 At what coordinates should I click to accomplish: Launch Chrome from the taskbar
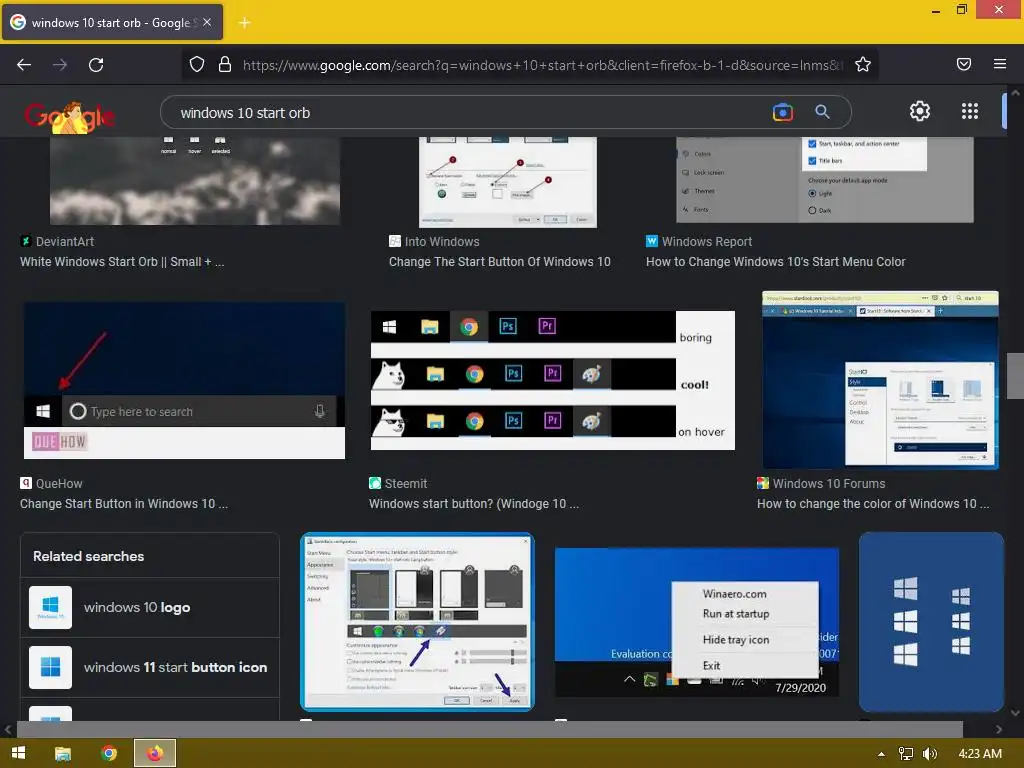tap(109, 754)
